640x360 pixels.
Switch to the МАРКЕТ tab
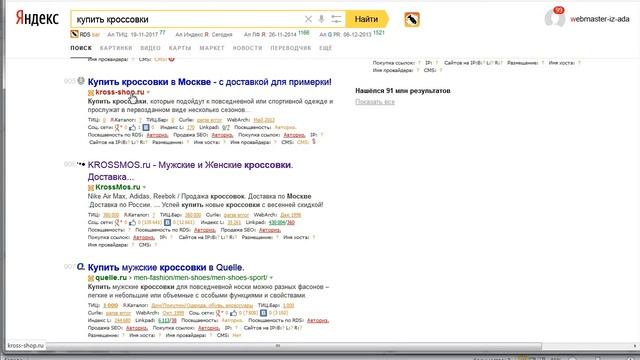coord(212,48)
